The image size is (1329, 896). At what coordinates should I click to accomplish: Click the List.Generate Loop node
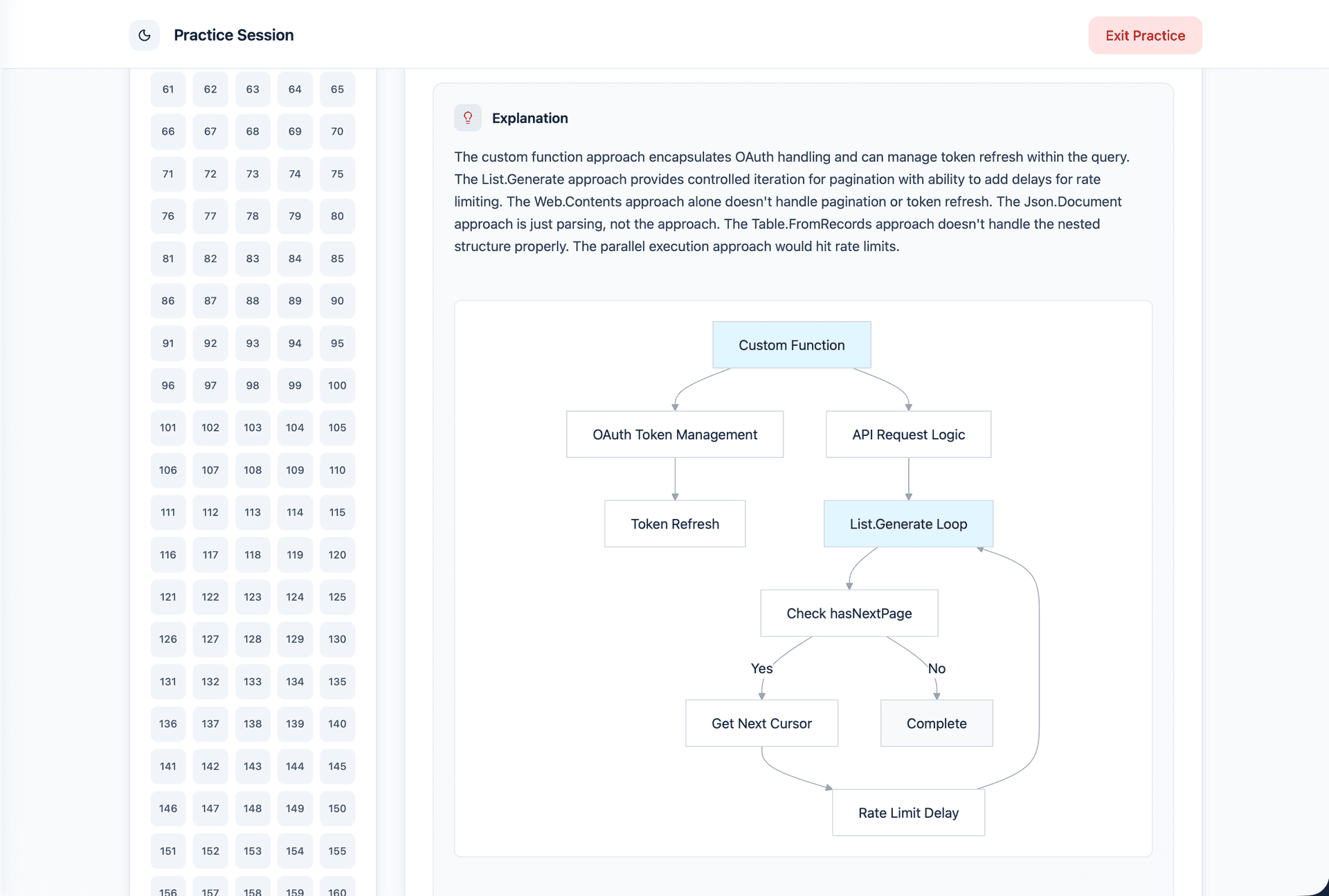(908, 524)
